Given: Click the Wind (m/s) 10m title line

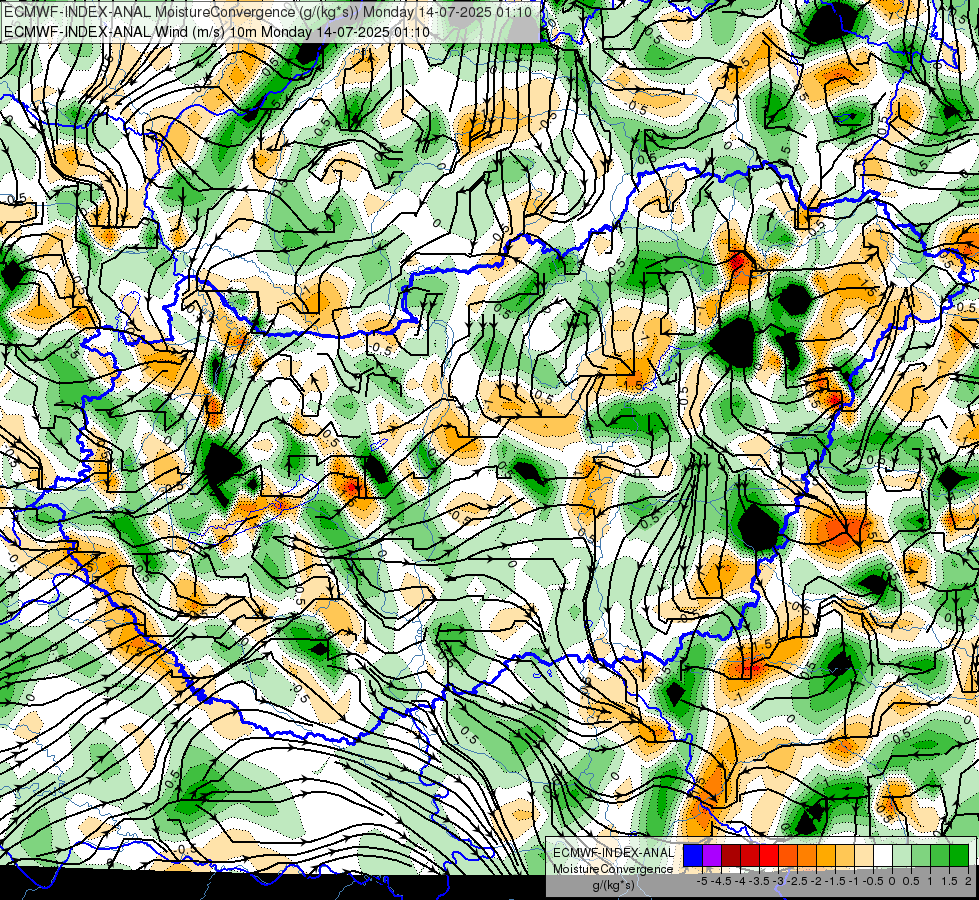Looking at the screenshot, I should (x=217, y=31).
